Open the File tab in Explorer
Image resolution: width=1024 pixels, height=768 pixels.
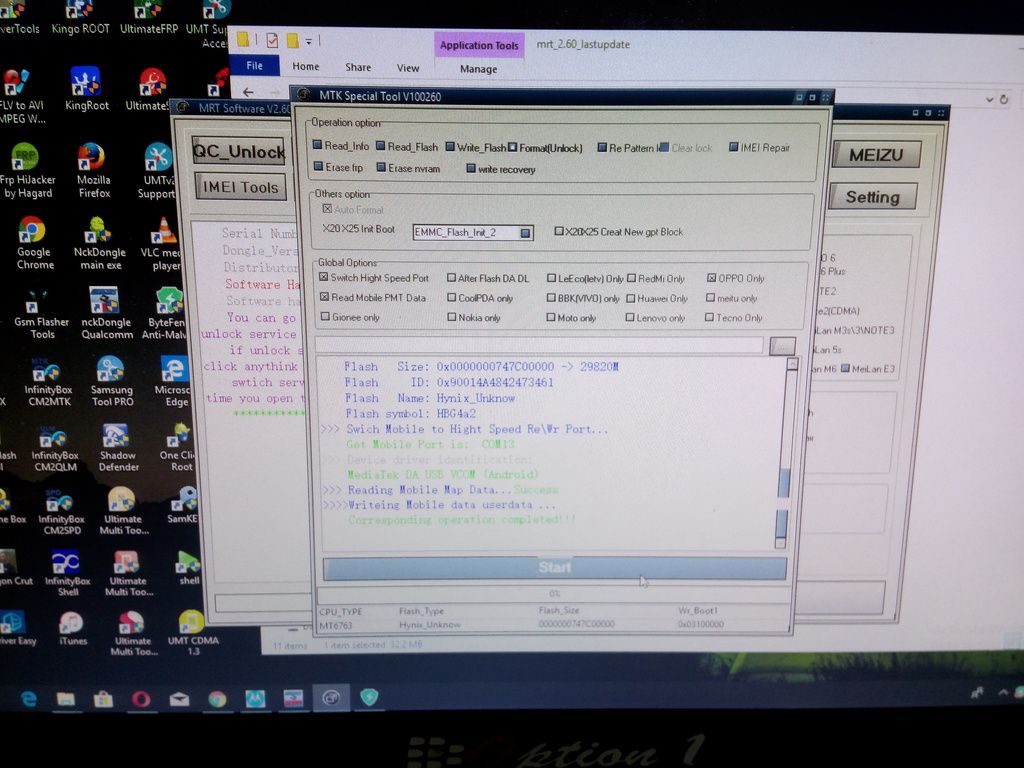click(x=254, y=67)
